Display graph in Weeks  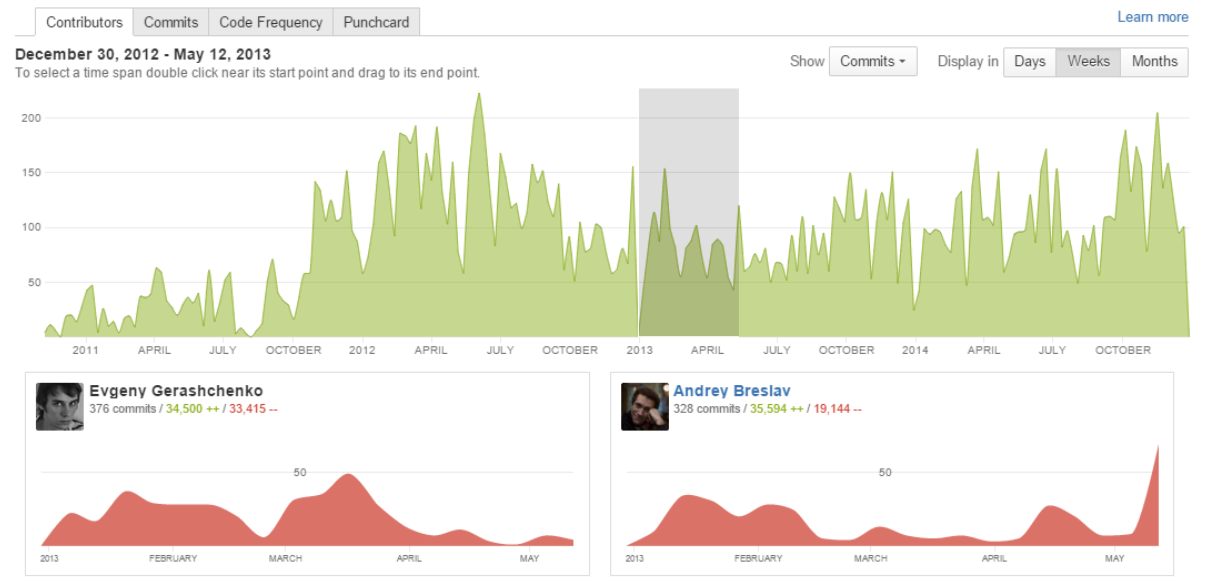point(1088,61)
